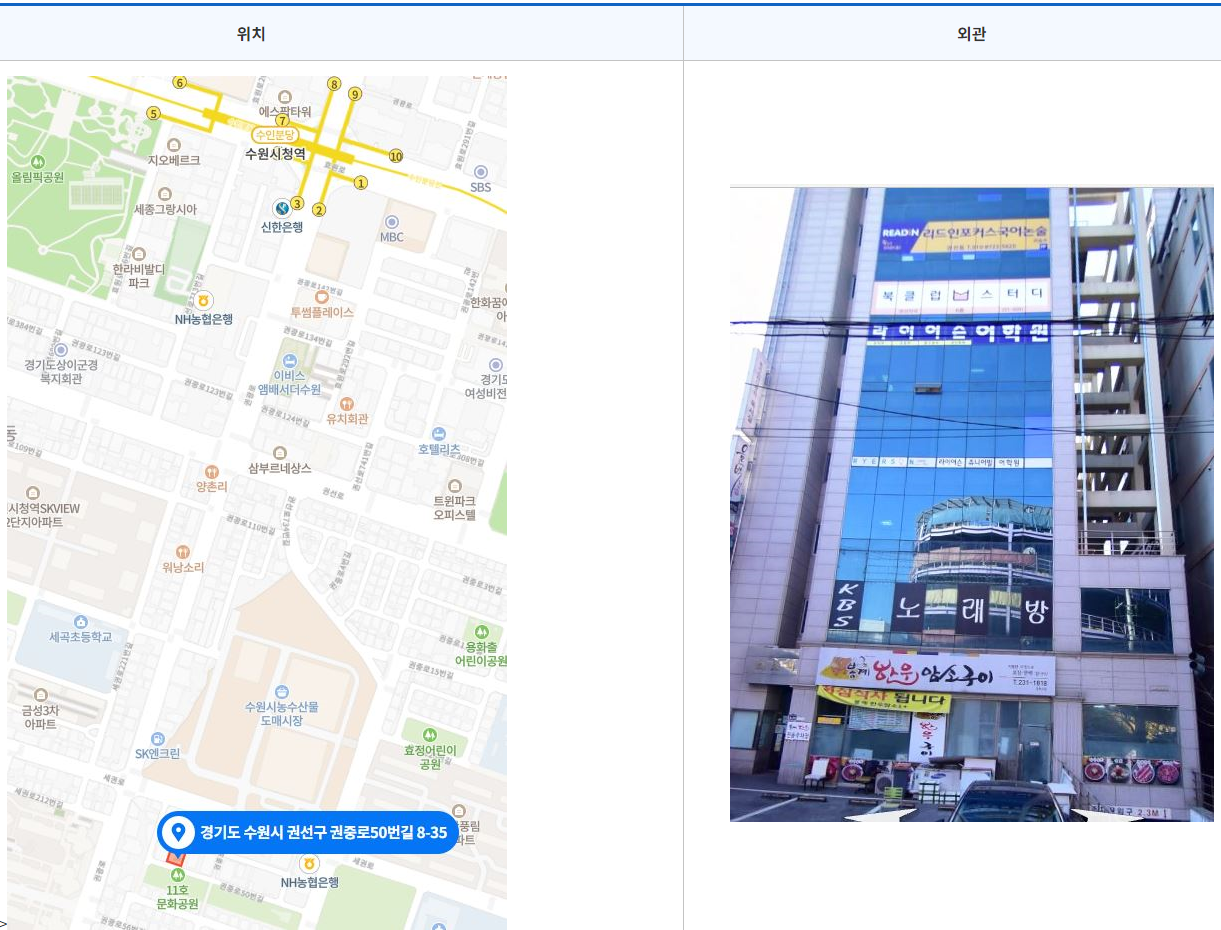Click the MBC broadcasting station icon
The height and width of the screenshot is (930, 1221).
pyautogui.click(x=391, y=222)
